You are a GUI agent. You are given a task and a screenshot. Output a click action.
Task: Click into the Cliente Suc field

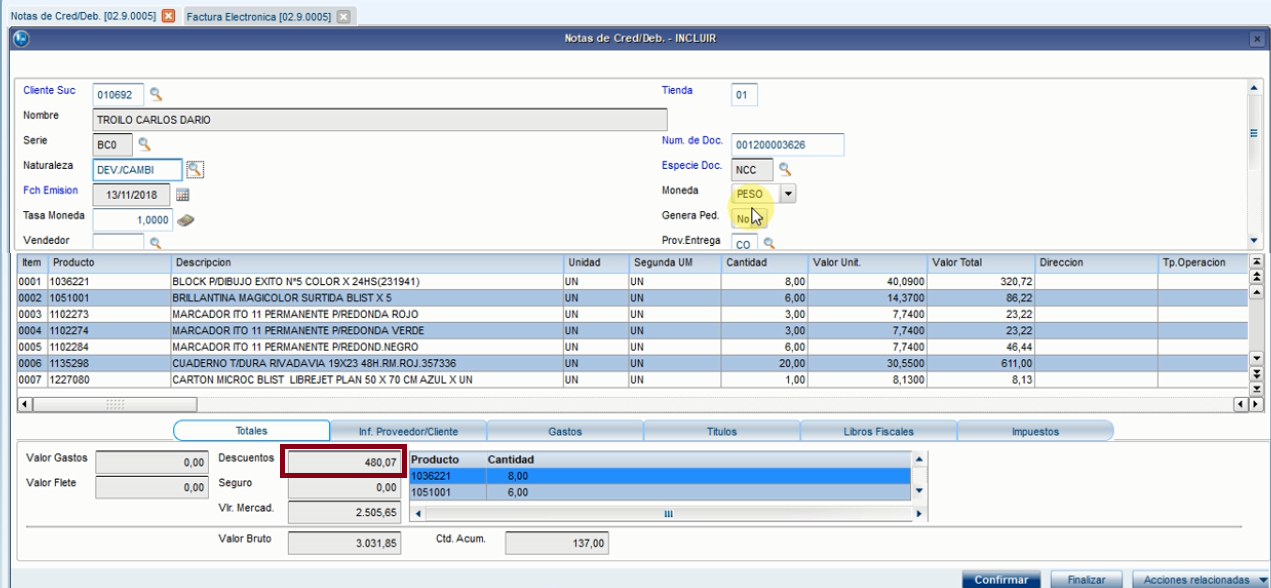coord(119,95)
